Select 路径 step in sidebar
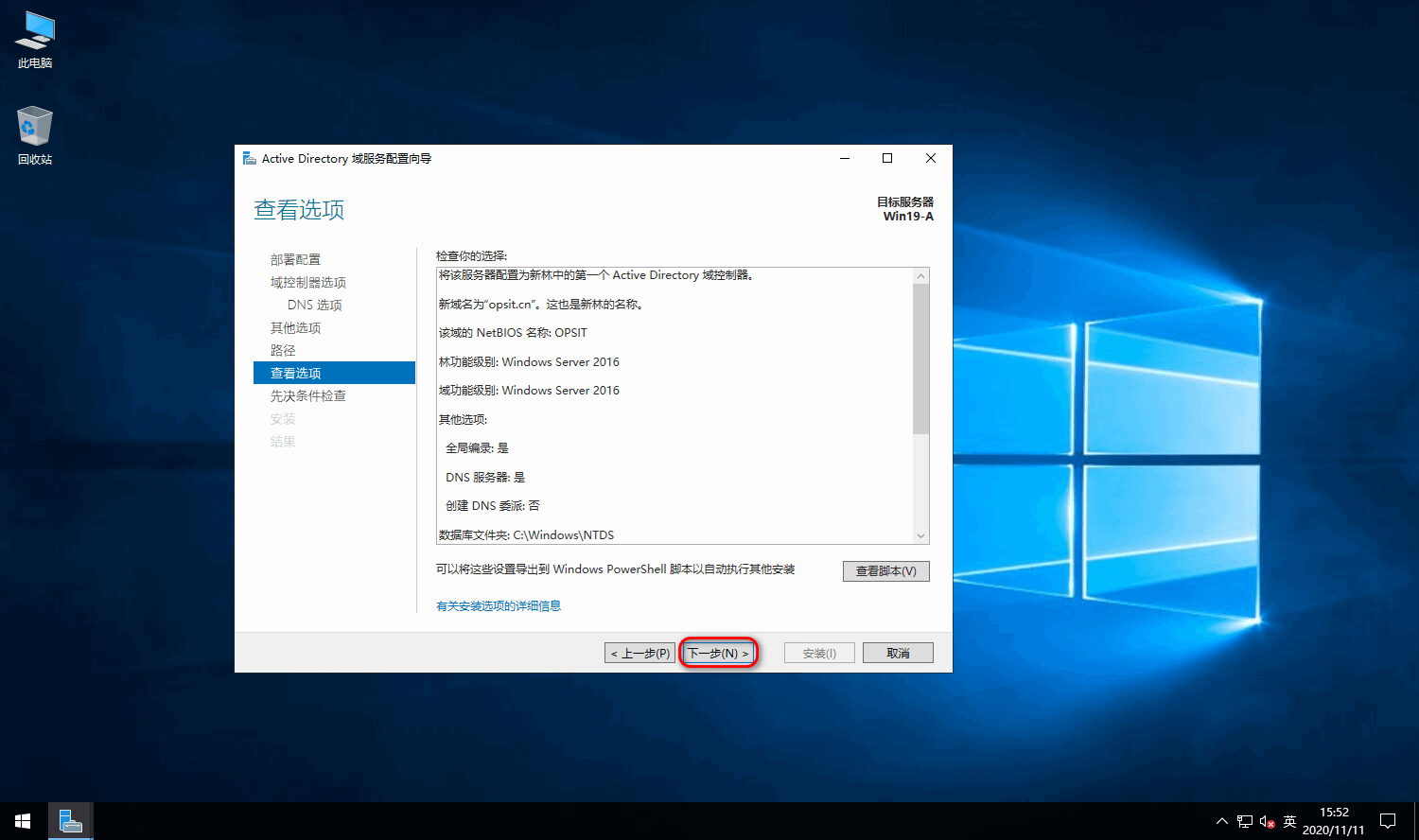 click(x=283, y=350)
